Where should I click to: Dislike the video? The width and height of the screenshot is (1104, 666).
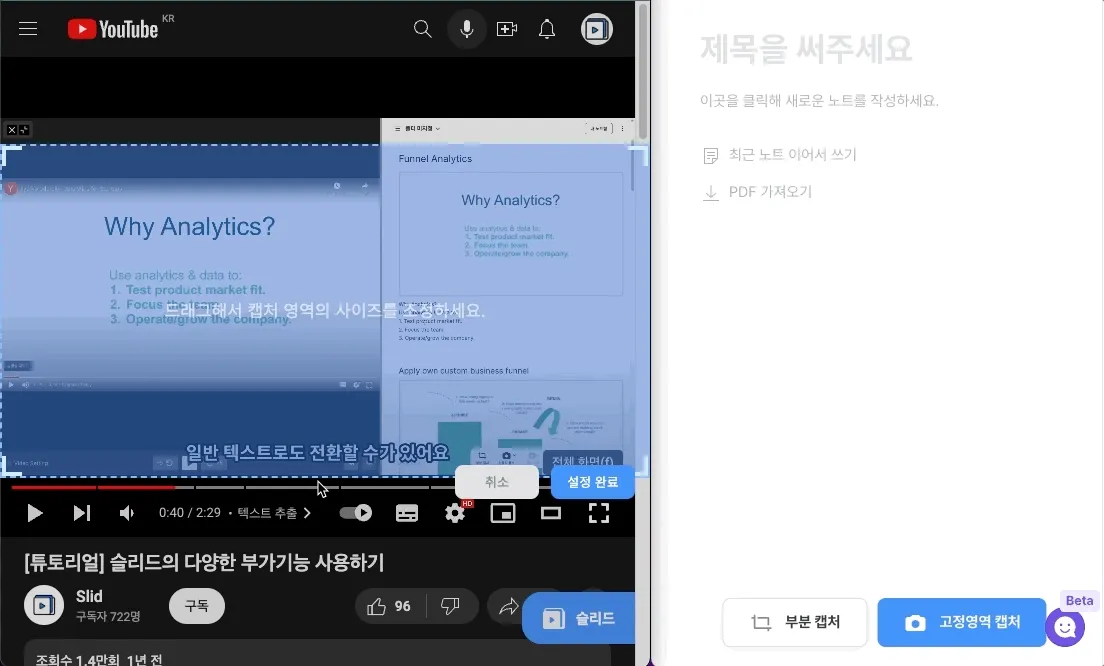450,606
